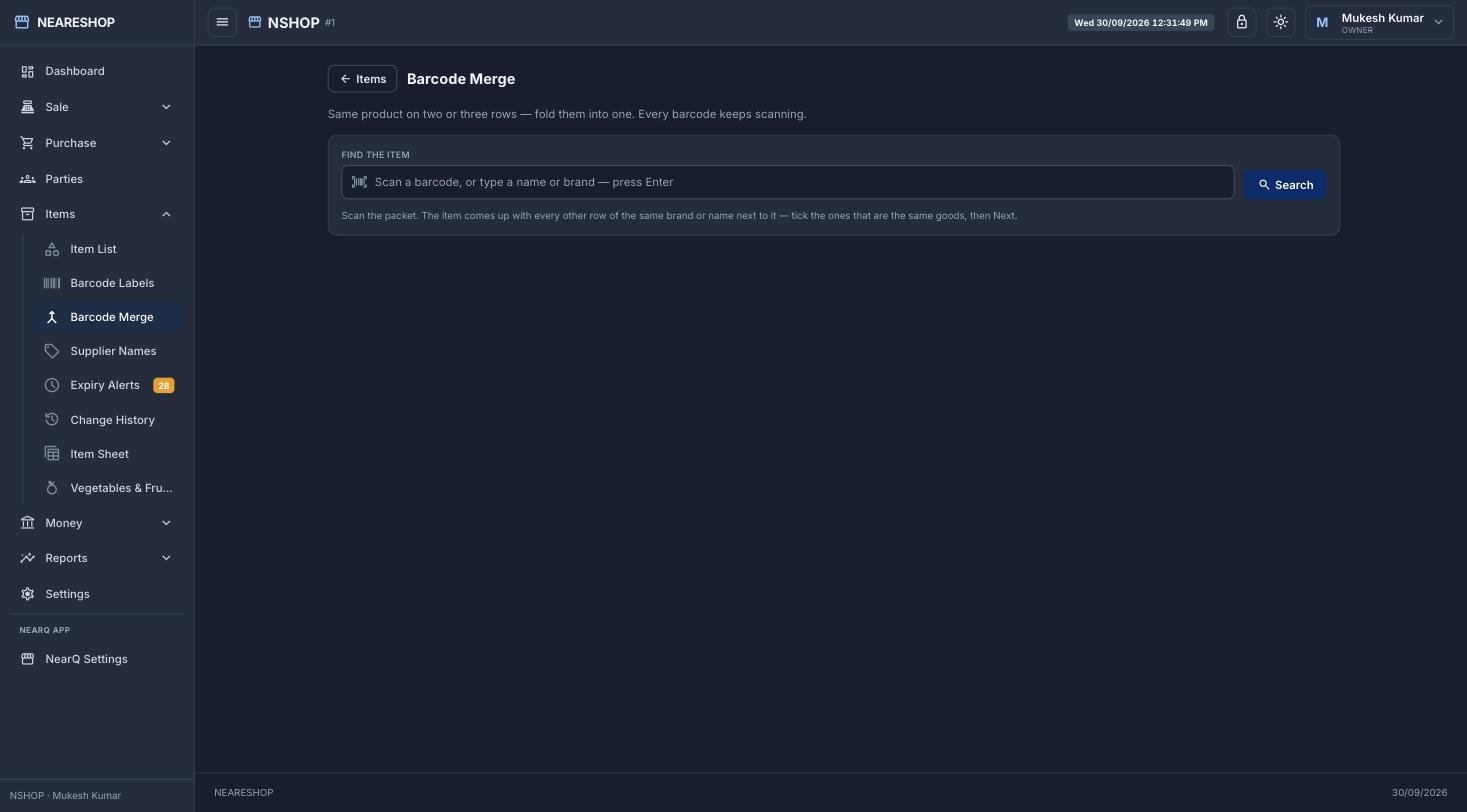
Task: Open the Reports menu label
Action: click(x=66, y=558)
